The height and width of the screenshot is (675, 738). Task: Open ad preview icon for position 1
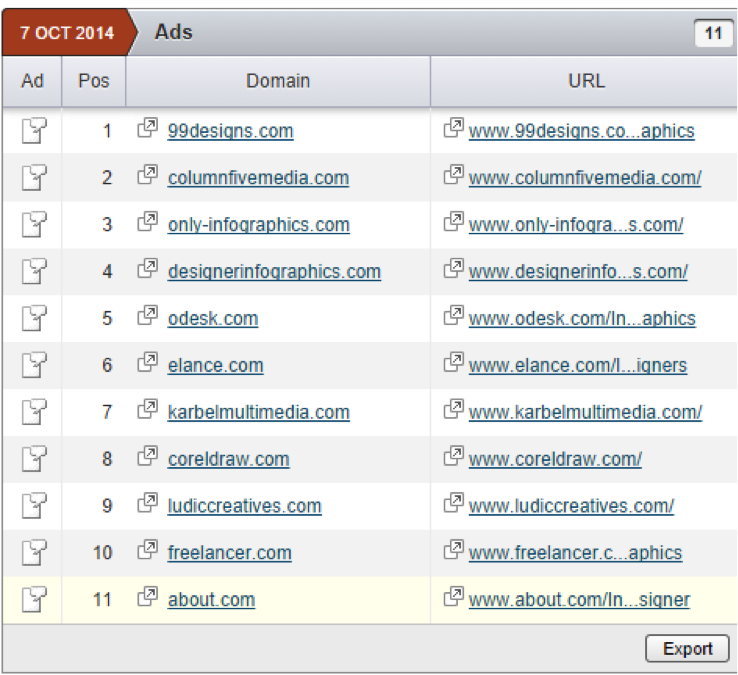coord(34,130)
